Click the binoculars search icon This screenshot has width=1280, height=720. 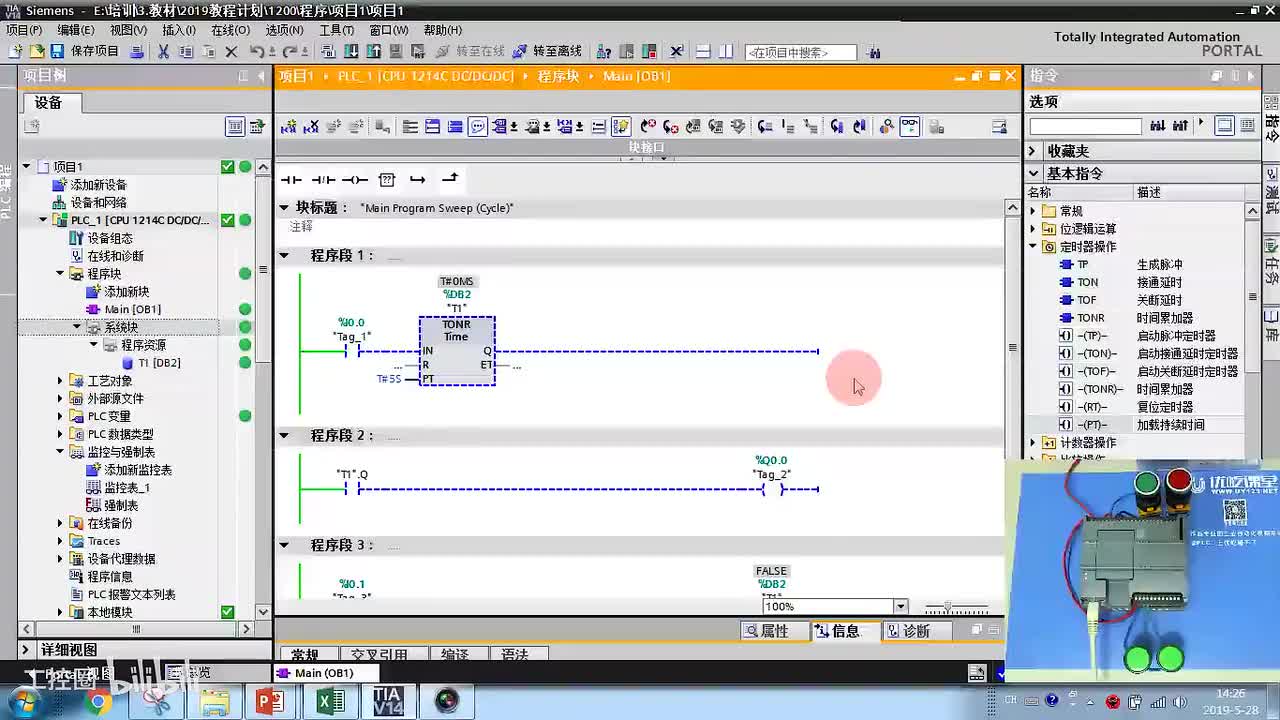coord(874,52)
